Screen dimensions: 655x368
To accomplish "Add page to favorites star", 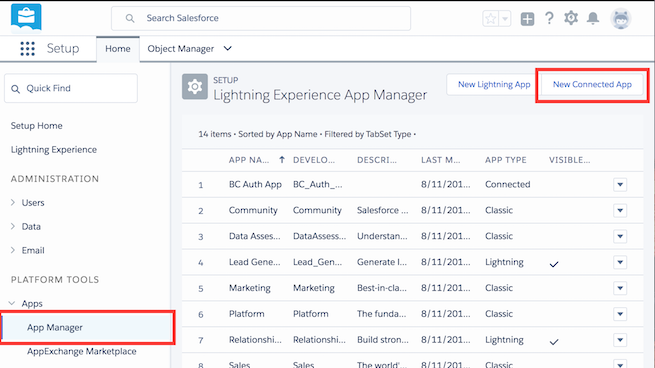I will 490,19.
